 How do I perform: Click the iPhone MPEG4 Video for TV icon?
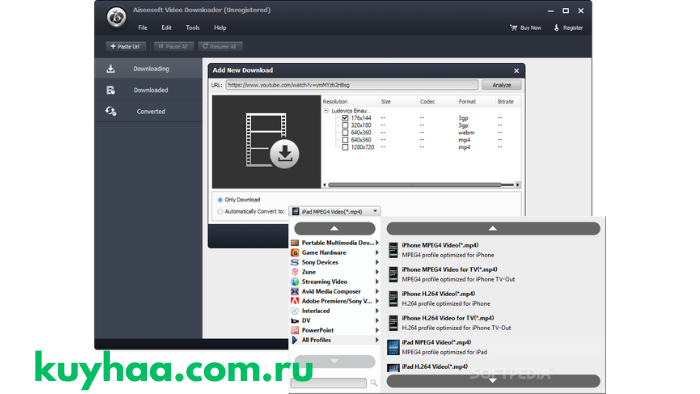click(393, 274)
